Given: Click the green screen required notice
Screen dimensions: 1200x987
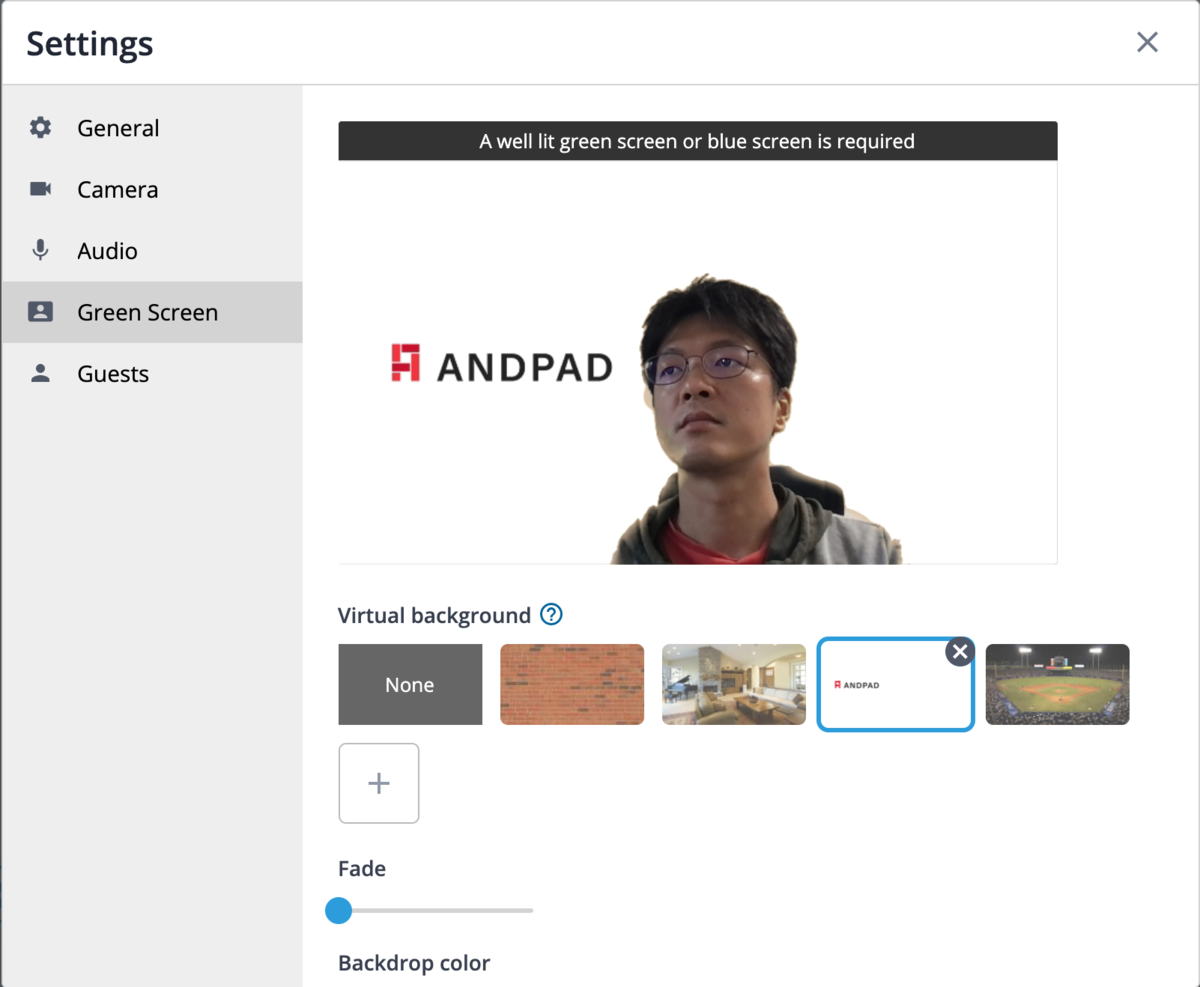Looking at the screenshot, I should (698, 141).
